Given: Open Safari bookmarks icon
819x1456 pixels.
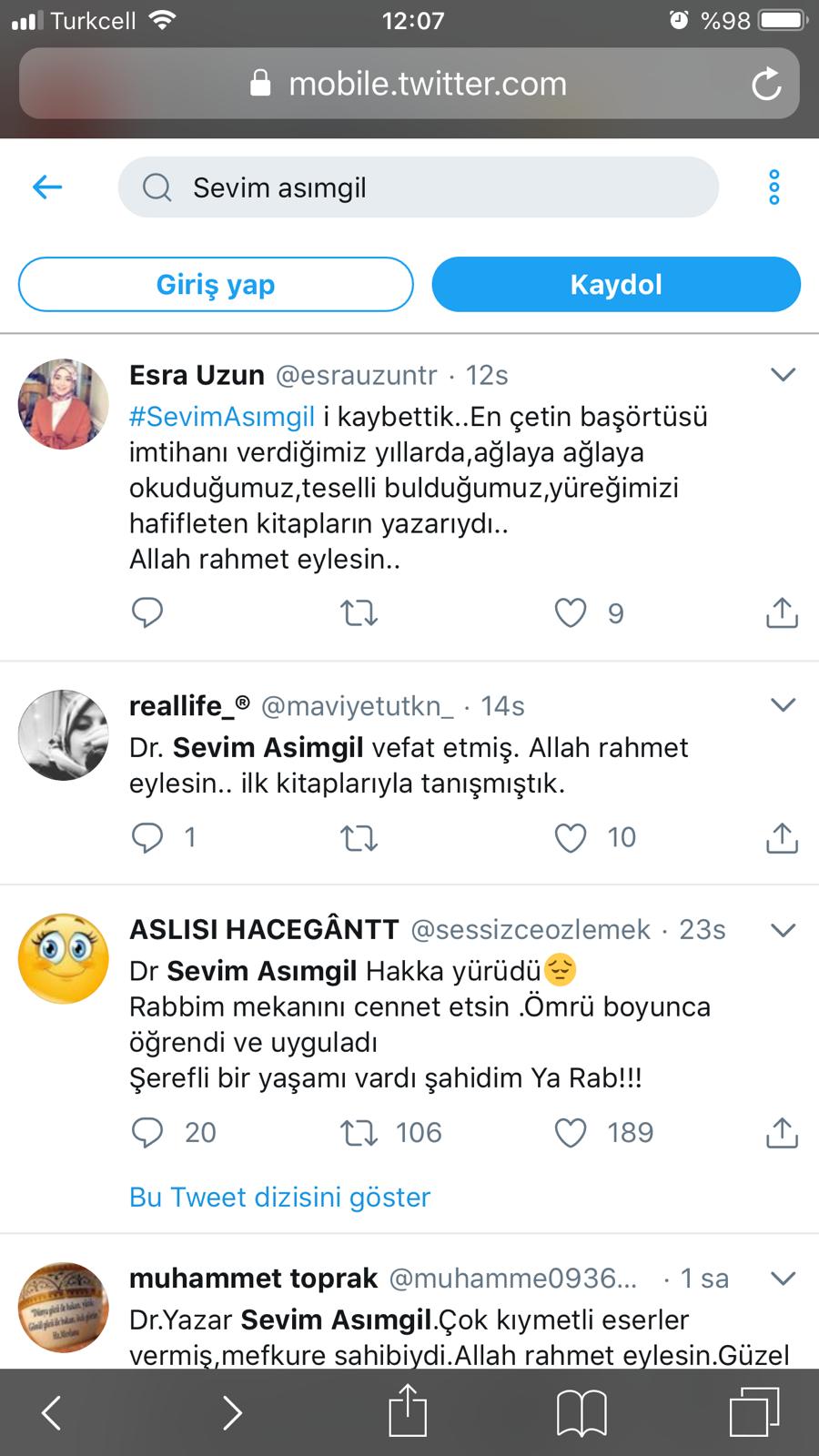Looking at the screenshot, I should 581,1412.
